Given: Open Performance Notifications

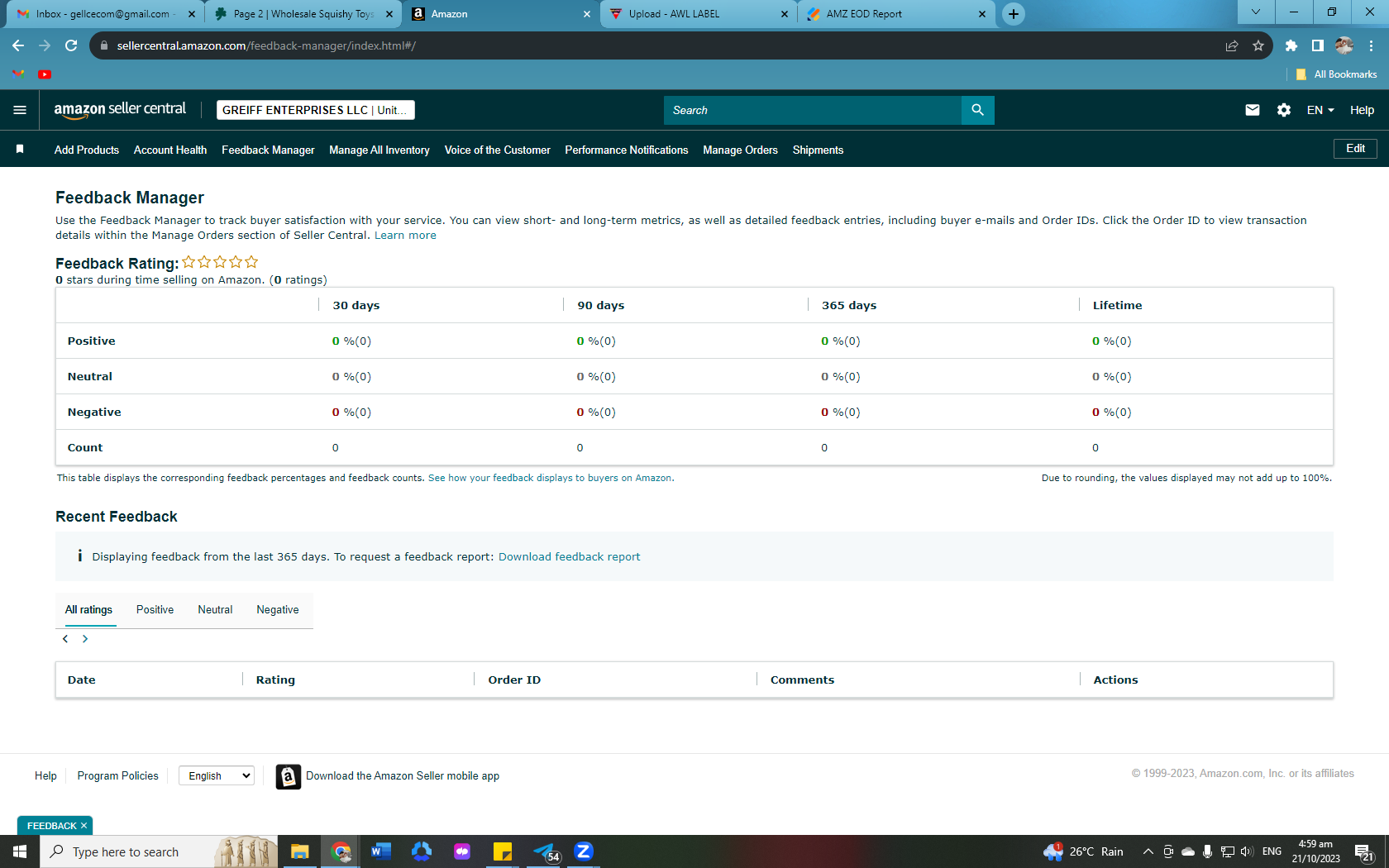Looking at the screenshot, I should 627,150.
